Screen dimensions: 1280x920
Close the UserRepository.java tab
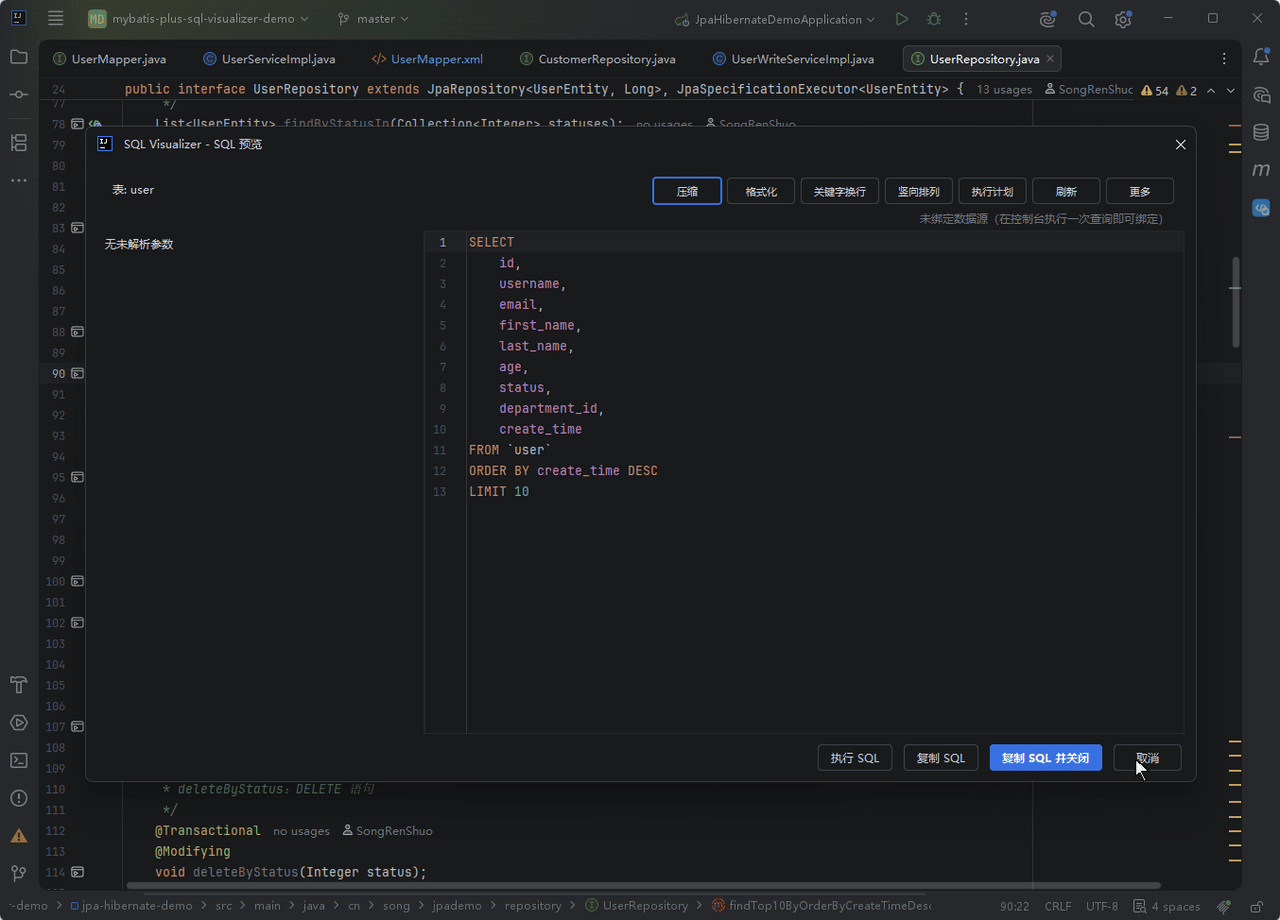[x=1050, y=59]
